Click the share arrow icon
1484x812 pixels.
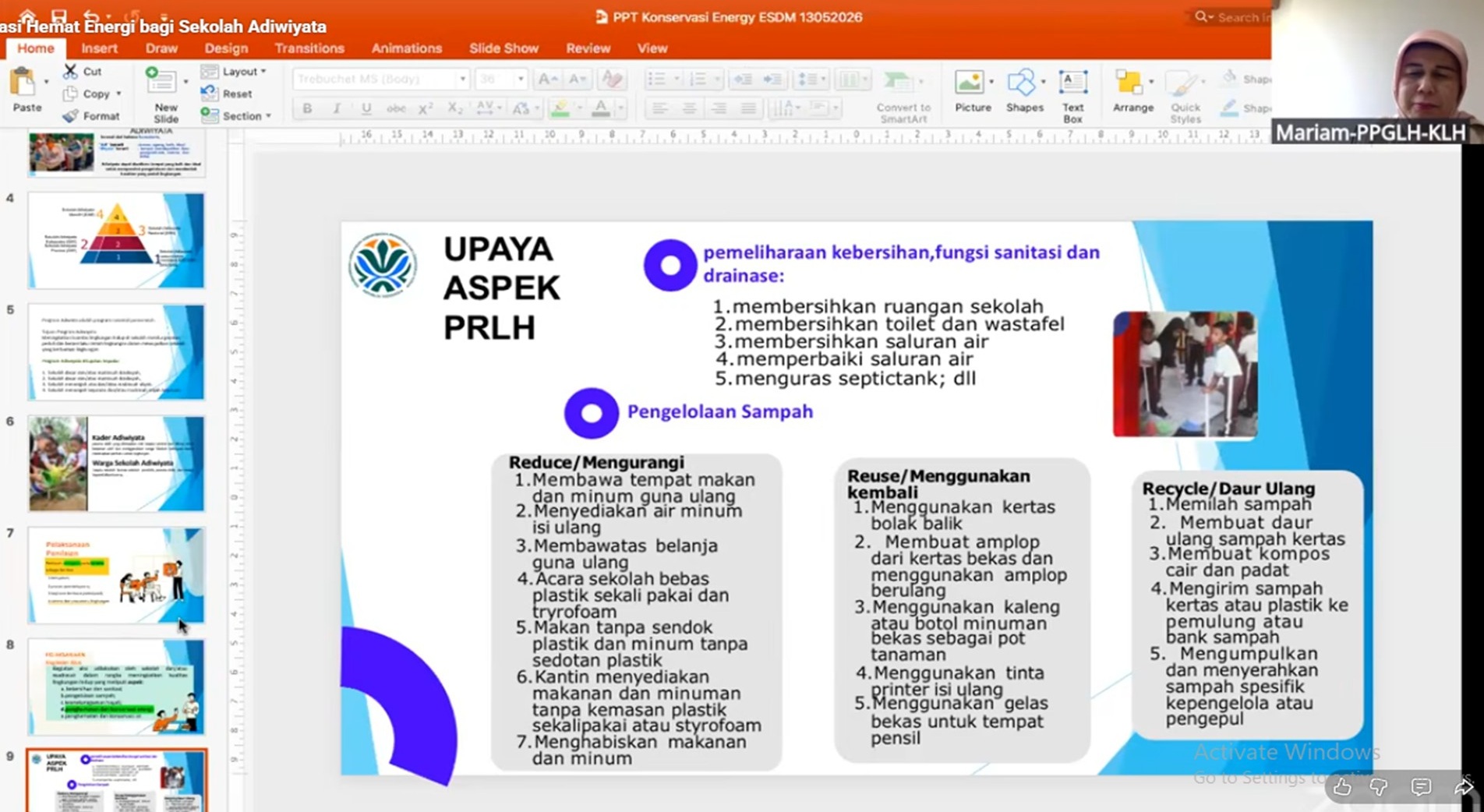1463,787
